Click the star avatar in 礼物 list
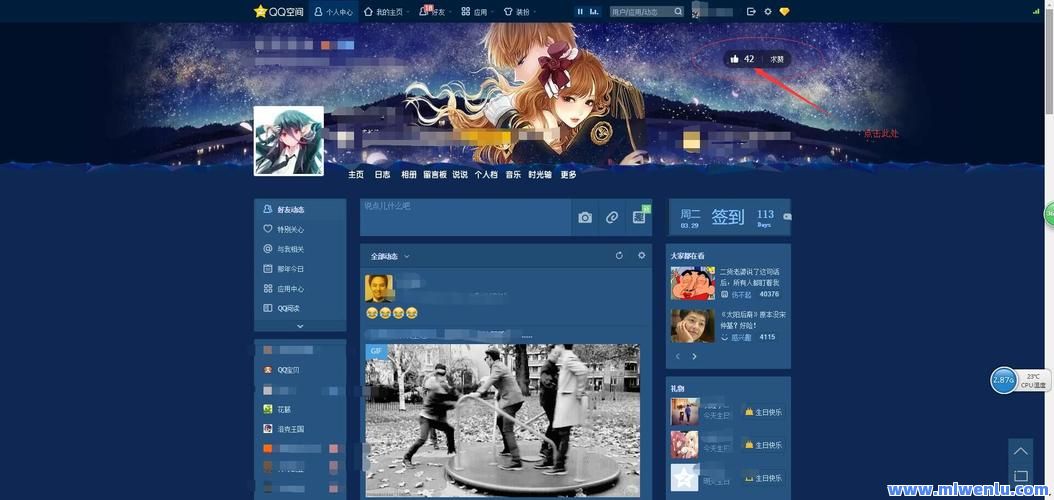The image size is (1054, 500). (685, 477)
